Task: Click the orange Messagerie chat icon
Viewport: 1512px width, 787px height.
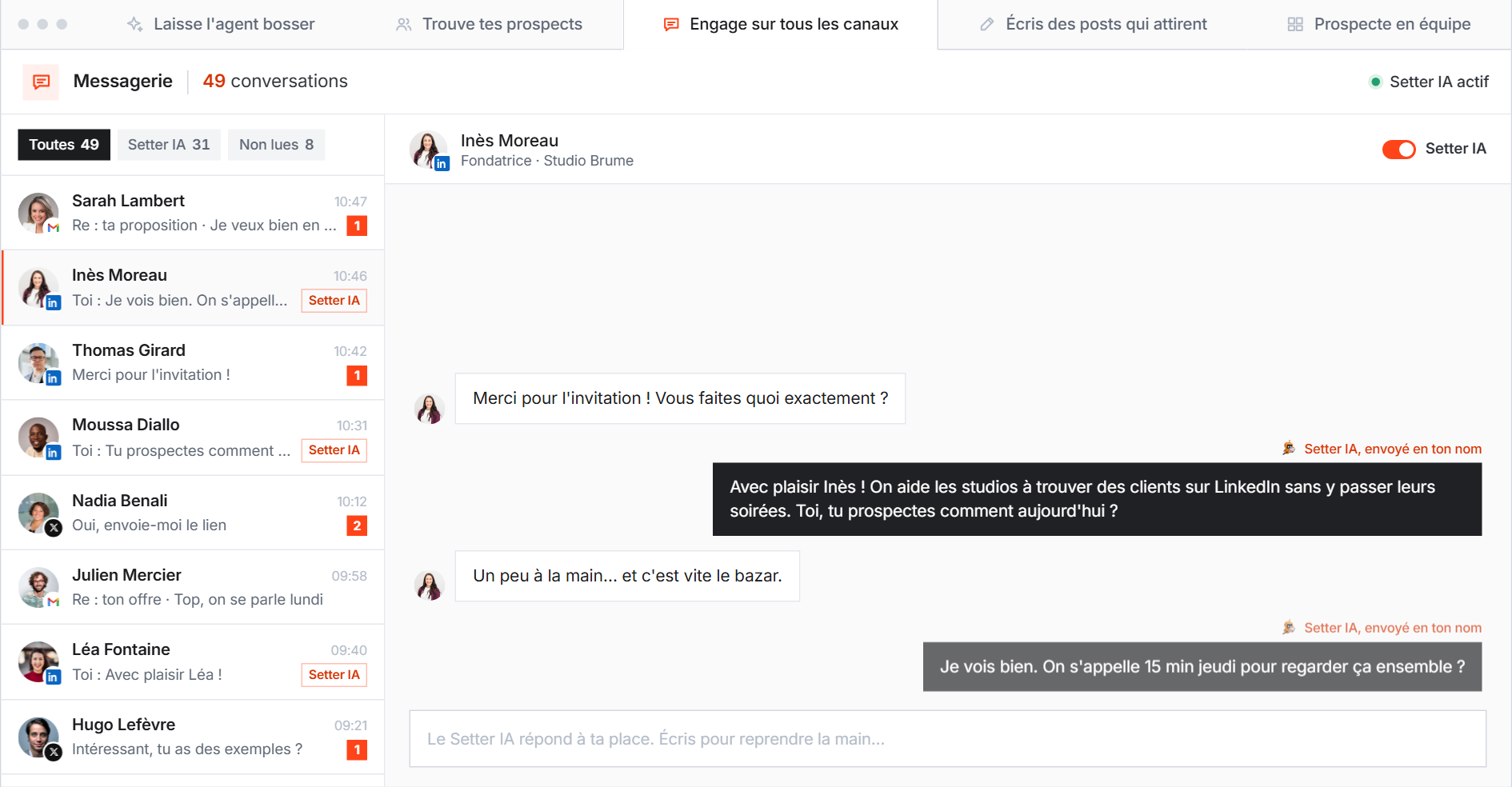Action: [x=41, y=82]
